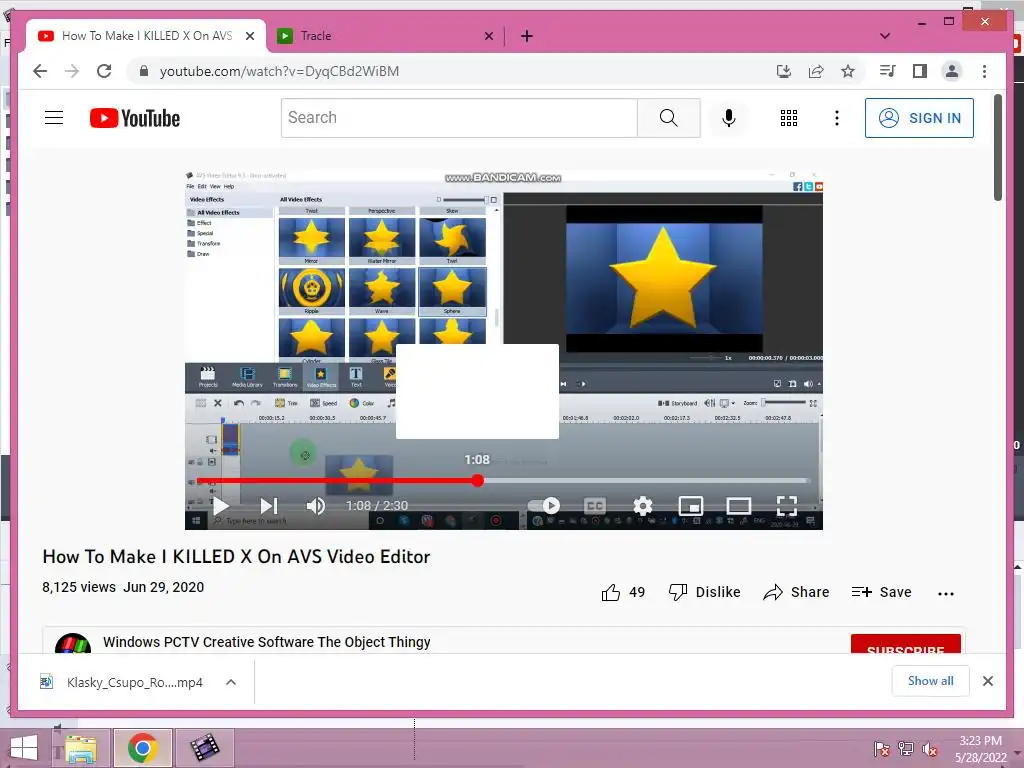Click the share page icon in address bar
Screen dimensions: 1024x768
[816, 71]
